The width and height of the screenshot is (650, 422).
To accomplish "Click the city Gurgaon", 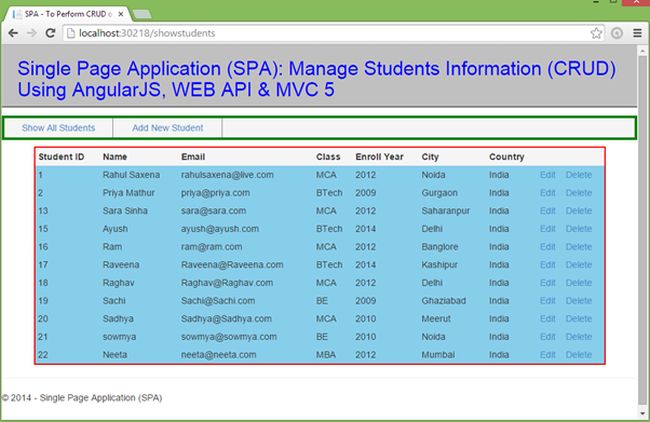I will click(x=439, y=193).
